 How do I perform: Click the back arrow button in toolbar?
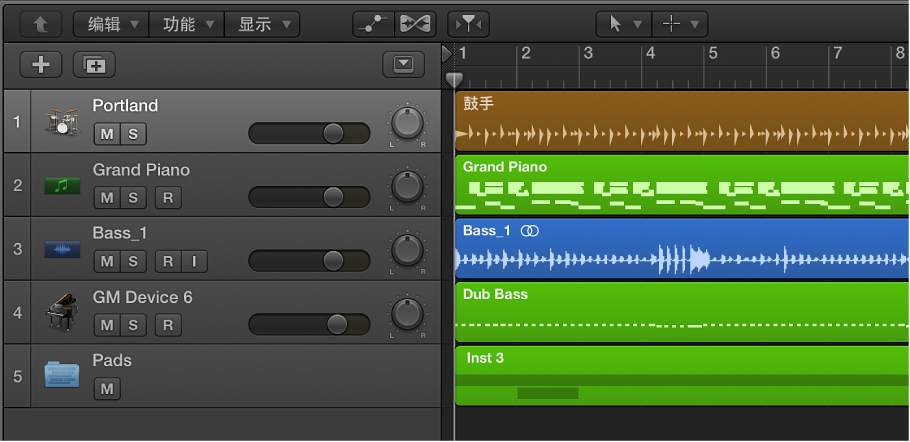click(x=40, y=24)
